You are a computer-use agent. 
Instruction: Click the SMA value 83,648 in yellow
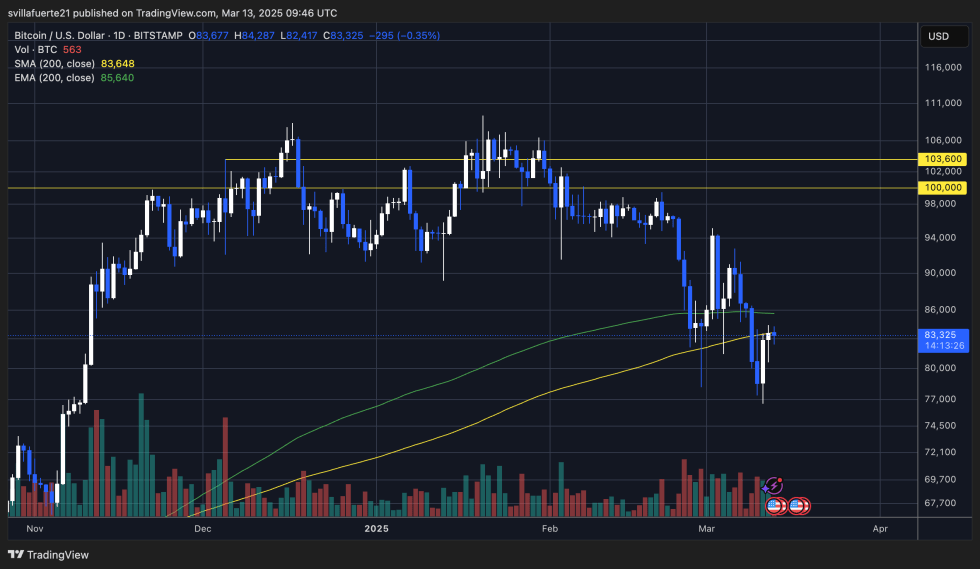(x=118, y=63)
